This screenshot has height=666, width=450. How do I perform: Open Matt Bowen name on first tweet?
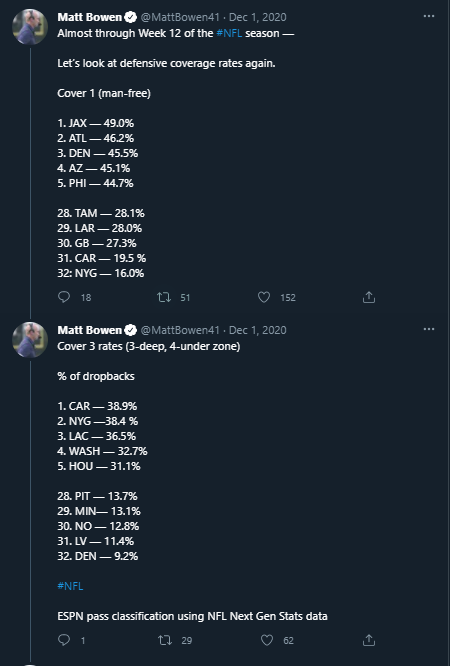89,17
